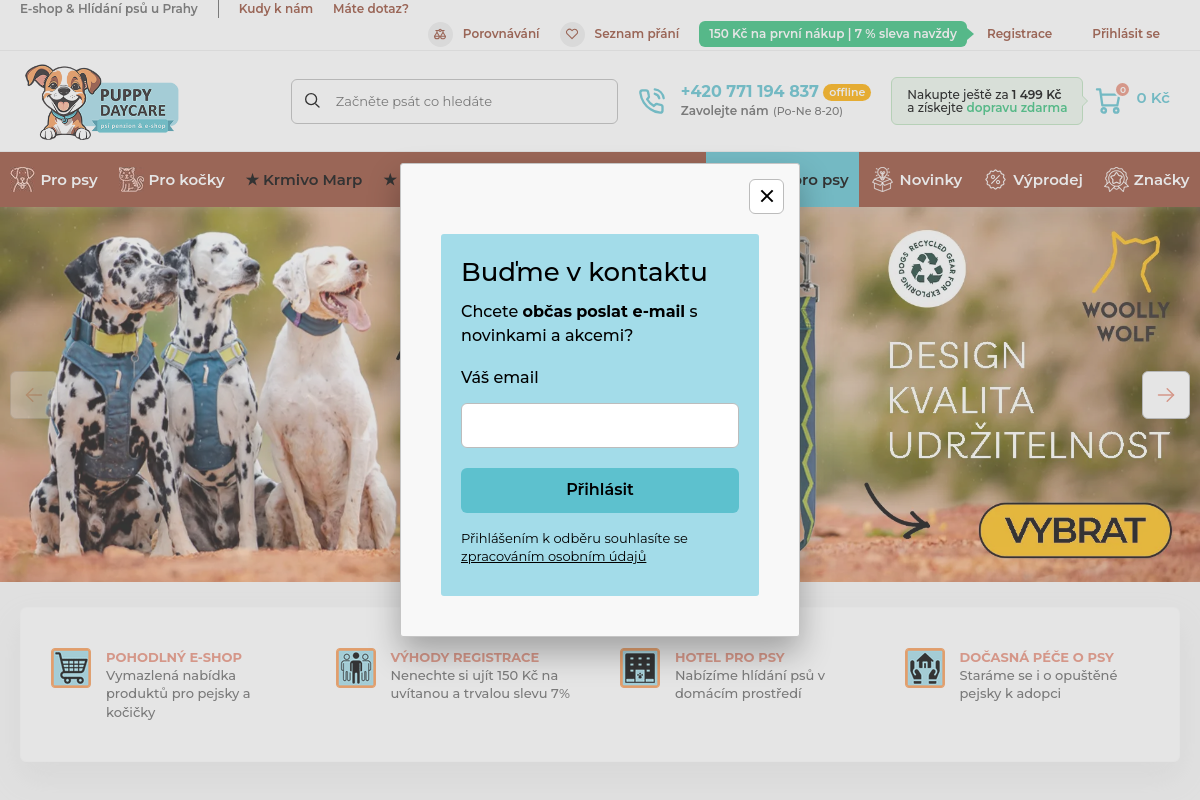
Task: Close the newsletter popup with the X
Action: (x=766, y=196)
